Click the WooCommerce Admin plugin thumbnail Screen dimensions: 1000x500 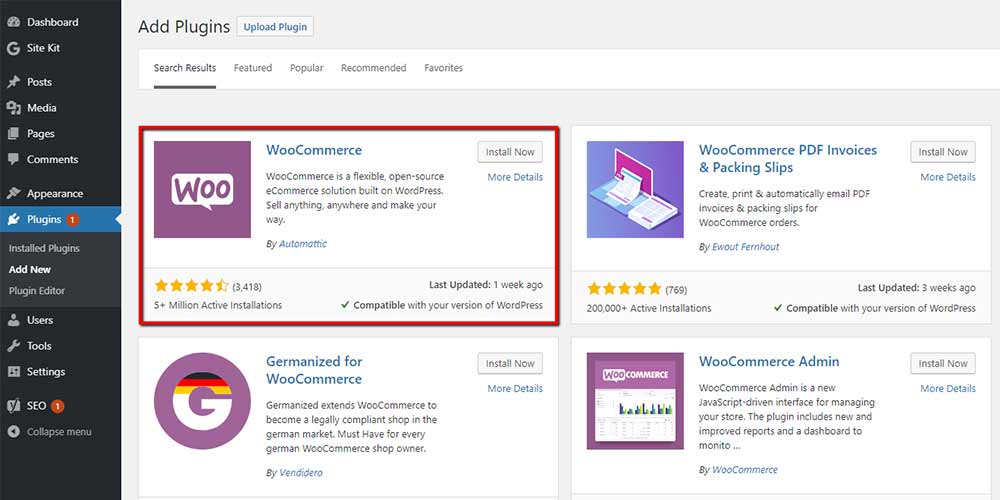pyautogui.click(x=635, y=401)
